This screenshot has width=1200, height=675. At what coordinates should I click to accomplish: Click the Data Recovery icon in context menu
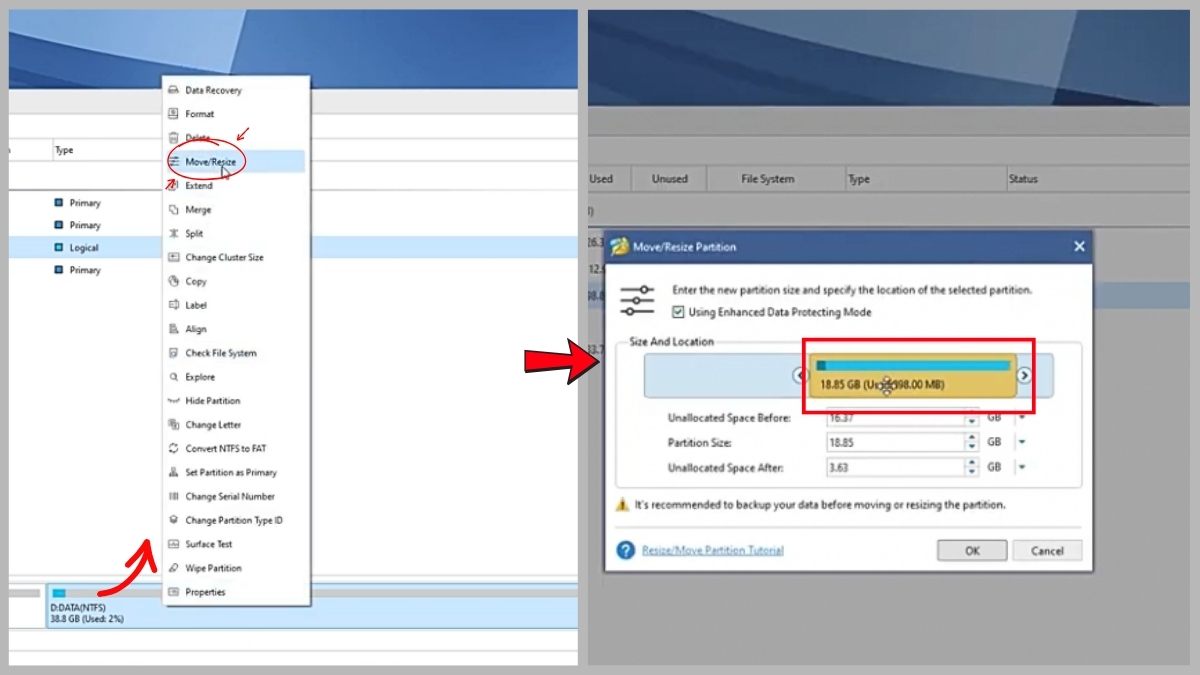coord(174,90)
